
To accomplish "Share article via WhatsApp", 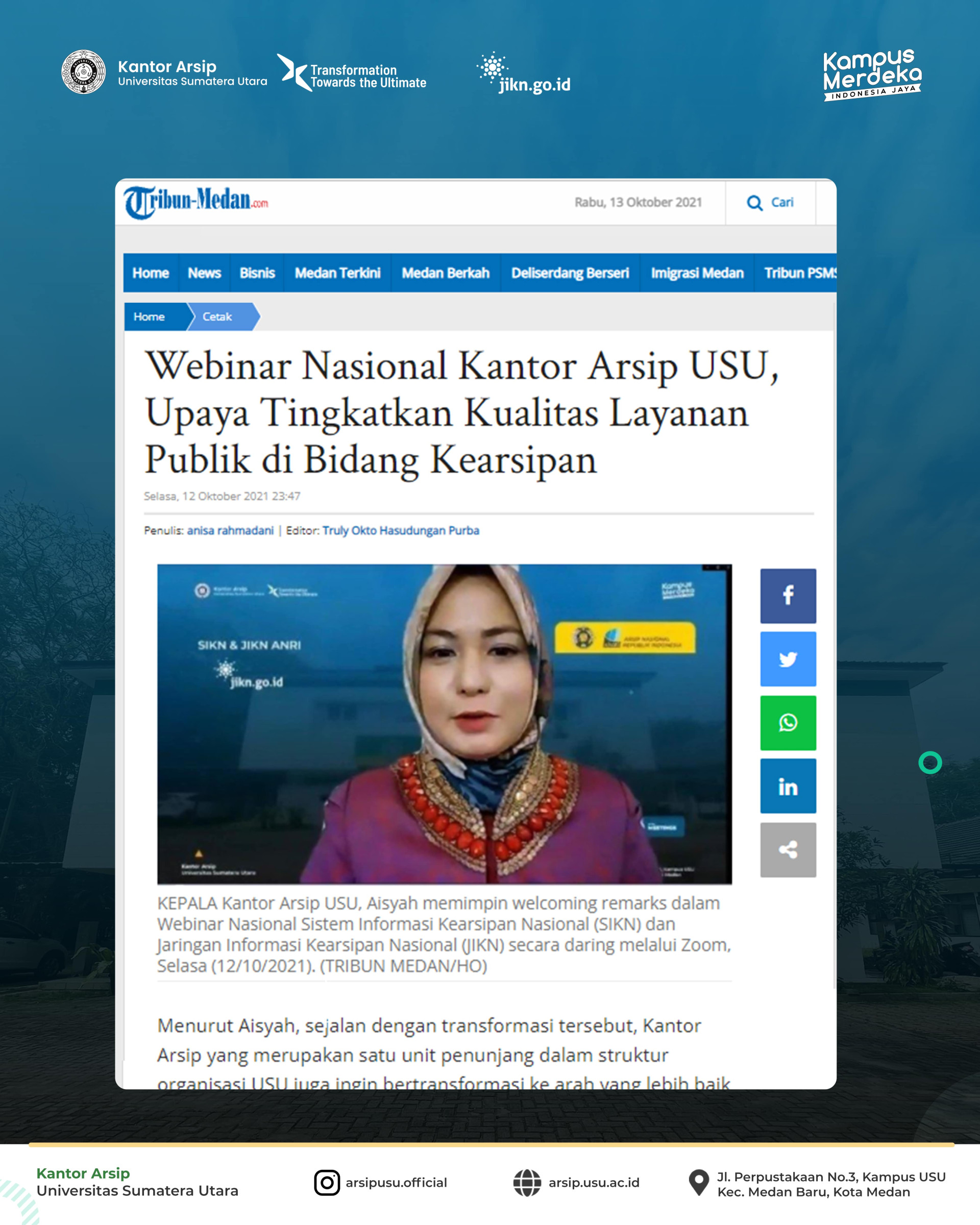I will (x=788, y=723).
